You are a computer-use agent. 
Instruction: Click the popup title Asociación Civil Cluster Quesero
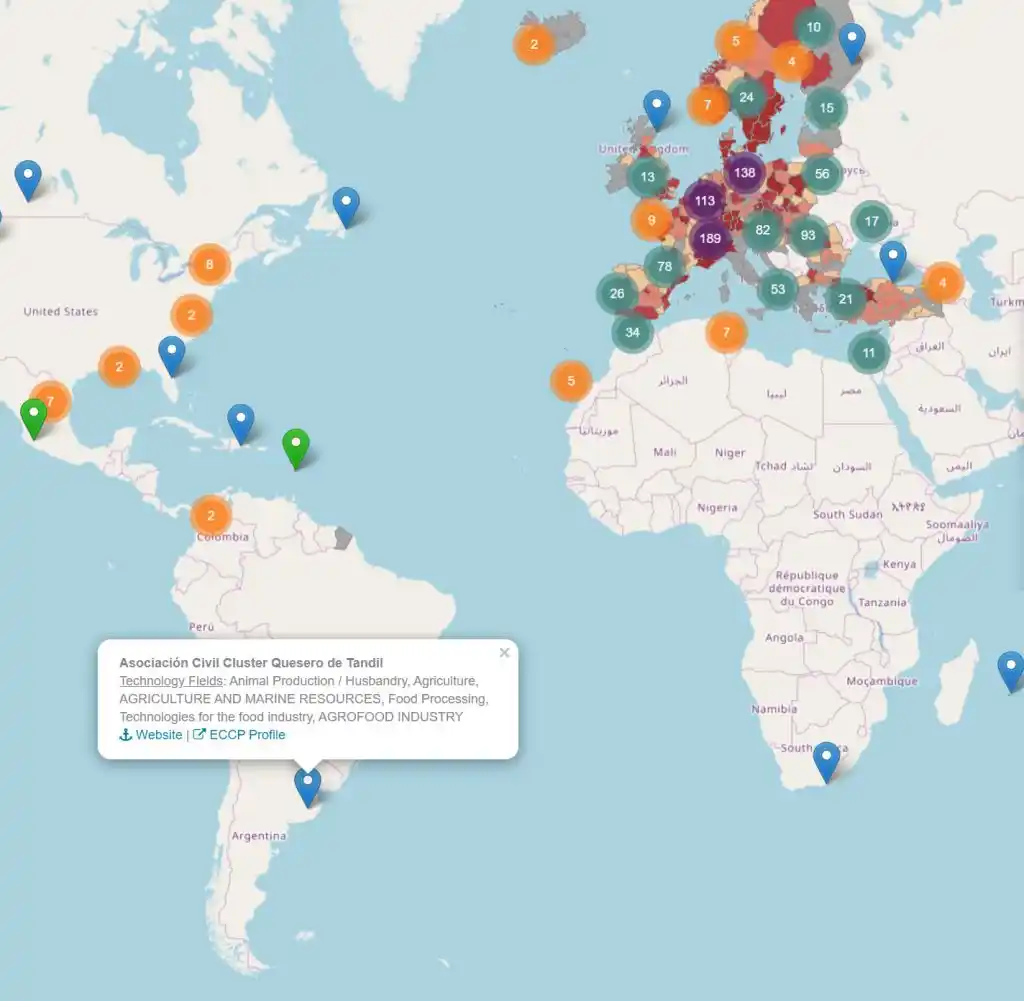pyautogui.click(x=251, y=663)
